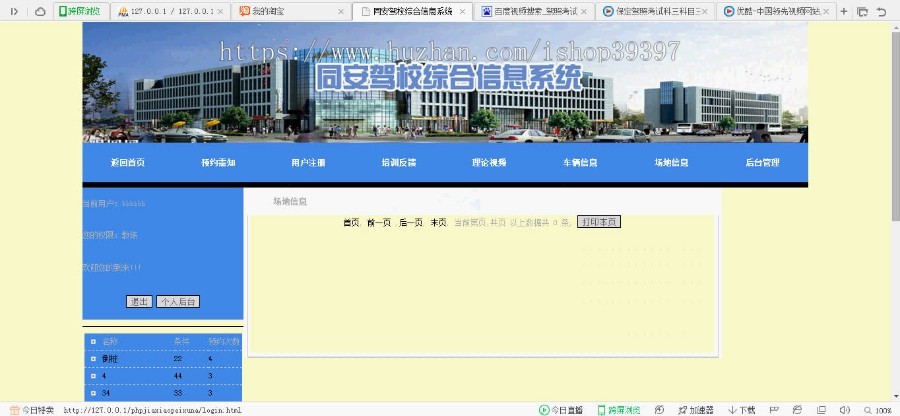Open 培训反馈 in the navigation bar
This screenshot has width=900, height=416.
click(399, 162)
